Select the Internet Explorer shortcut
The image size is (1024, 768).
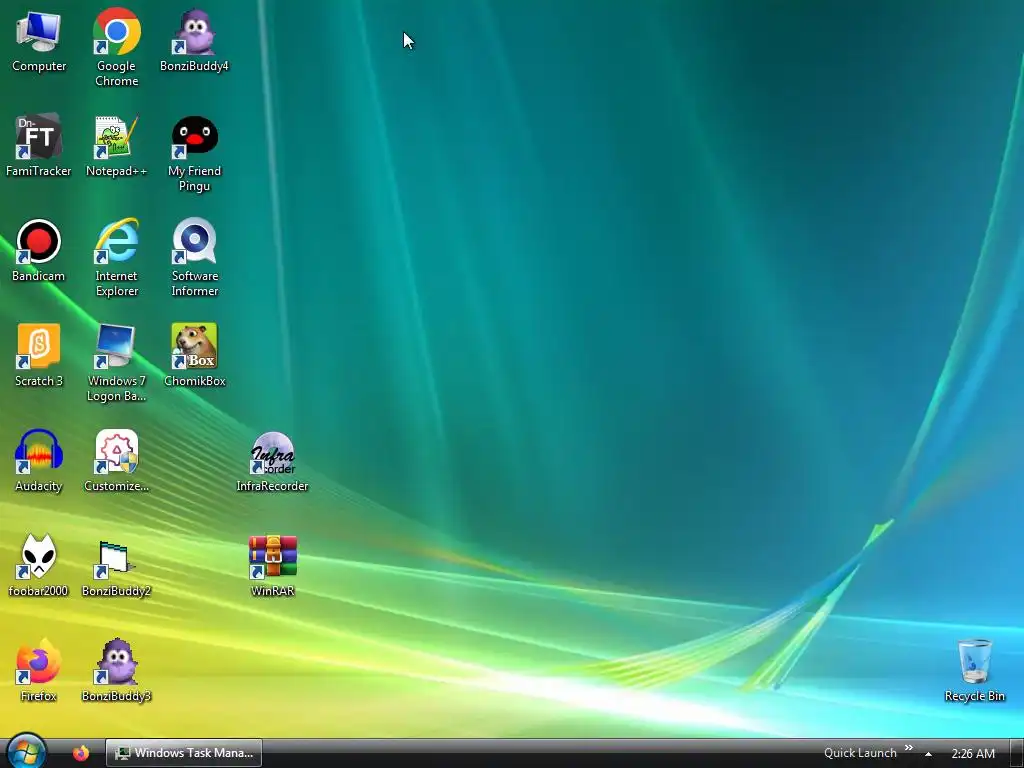click(x=116, y=259)
